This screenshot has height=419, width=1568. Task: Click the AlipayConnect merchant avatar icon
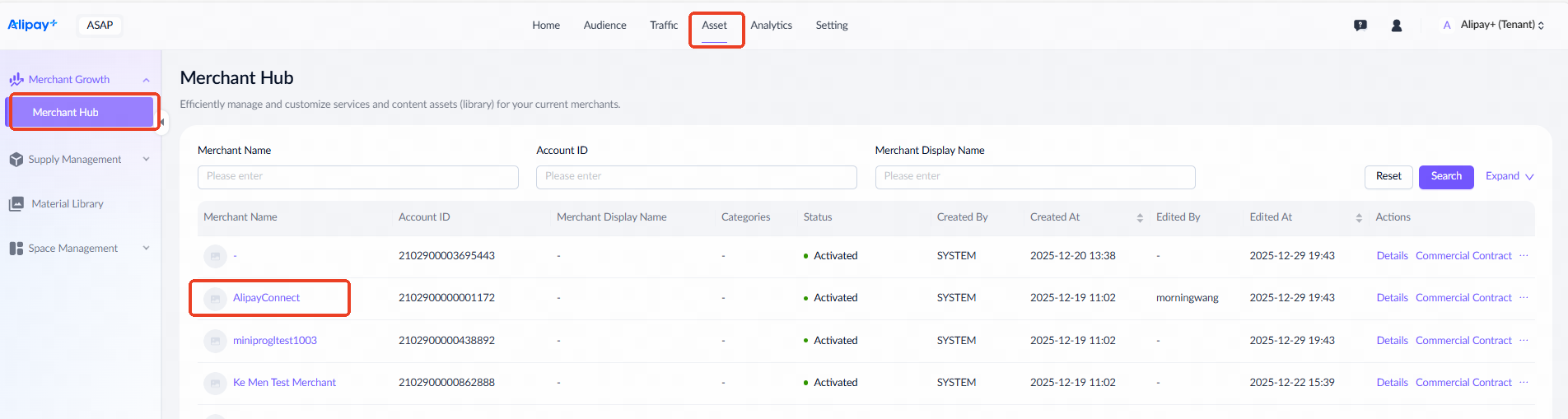tap(215, 298)
